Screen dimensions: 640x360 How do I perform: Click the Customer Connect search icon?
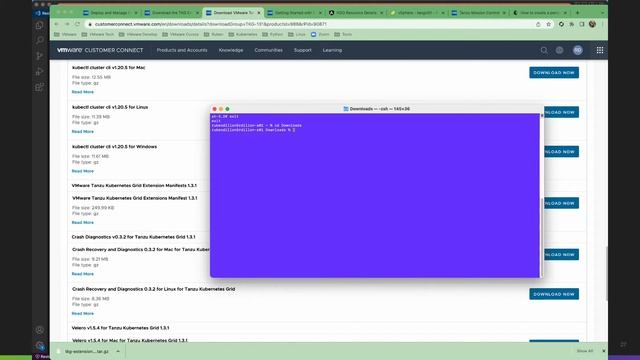(544, 50)
